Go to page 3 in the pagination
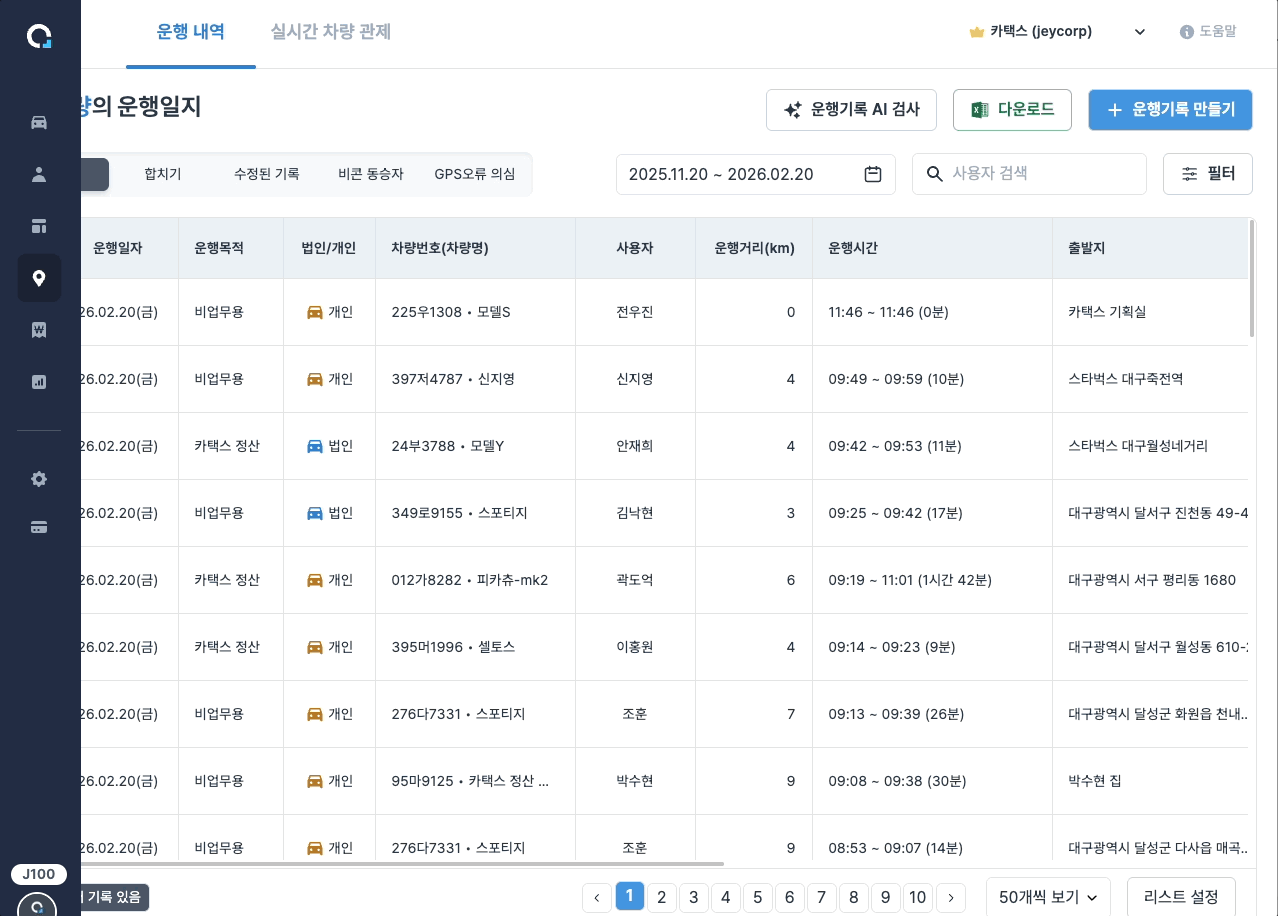Viewport: 1278px width, 916px height. click(694, 897)
